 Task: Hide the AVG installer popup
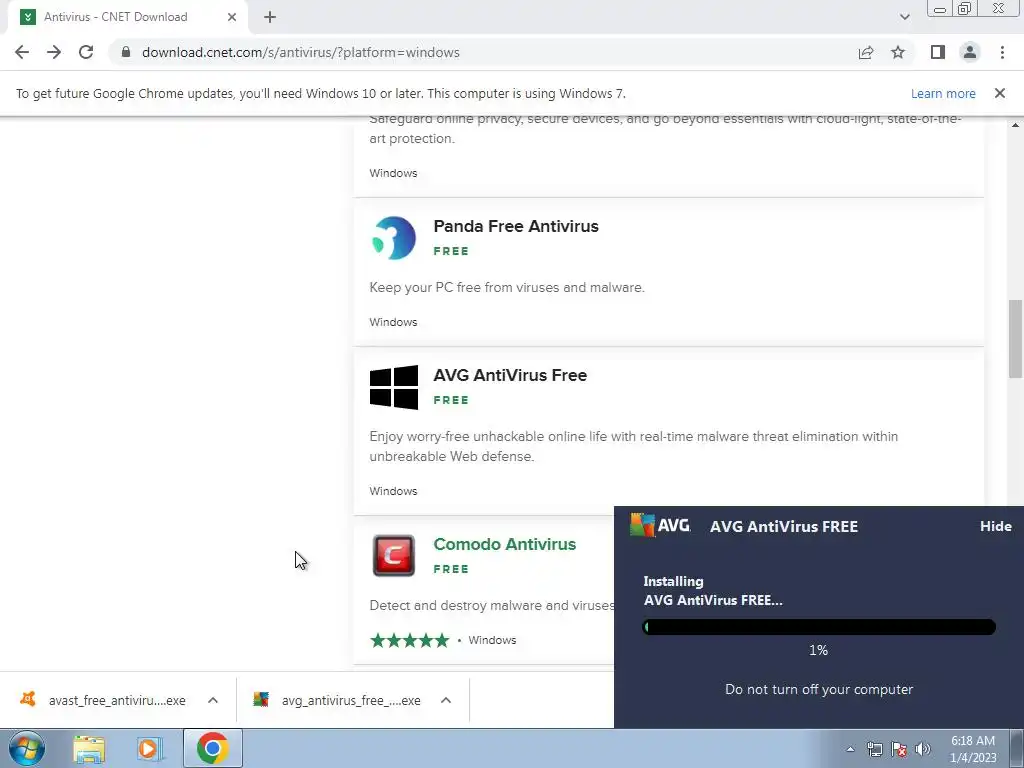(x=995, y=526)
